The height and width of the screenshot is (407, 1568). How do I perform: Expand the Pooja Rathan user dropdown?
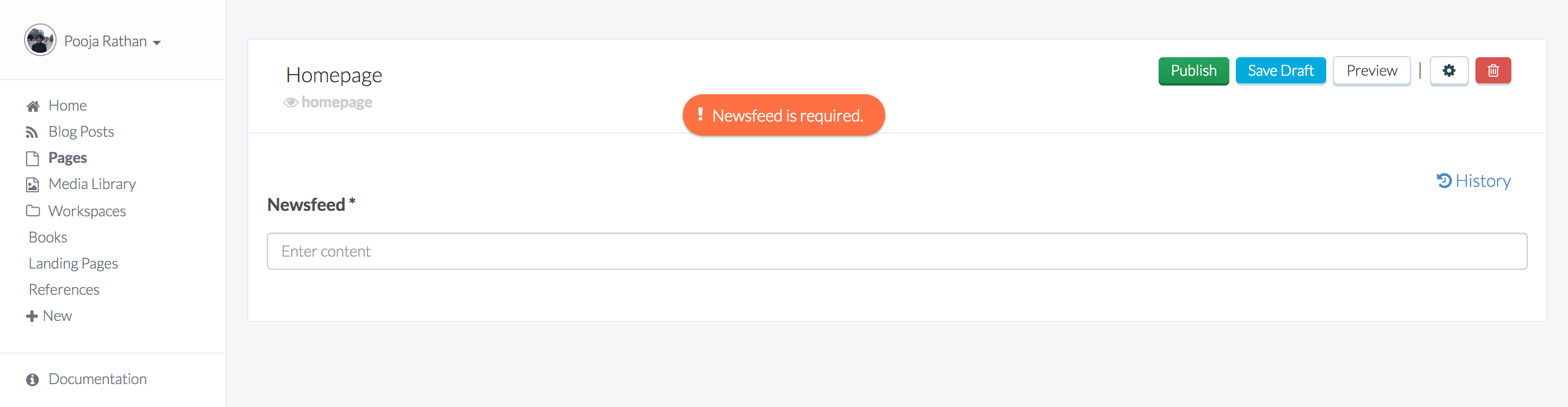click(x=157, y=42)
